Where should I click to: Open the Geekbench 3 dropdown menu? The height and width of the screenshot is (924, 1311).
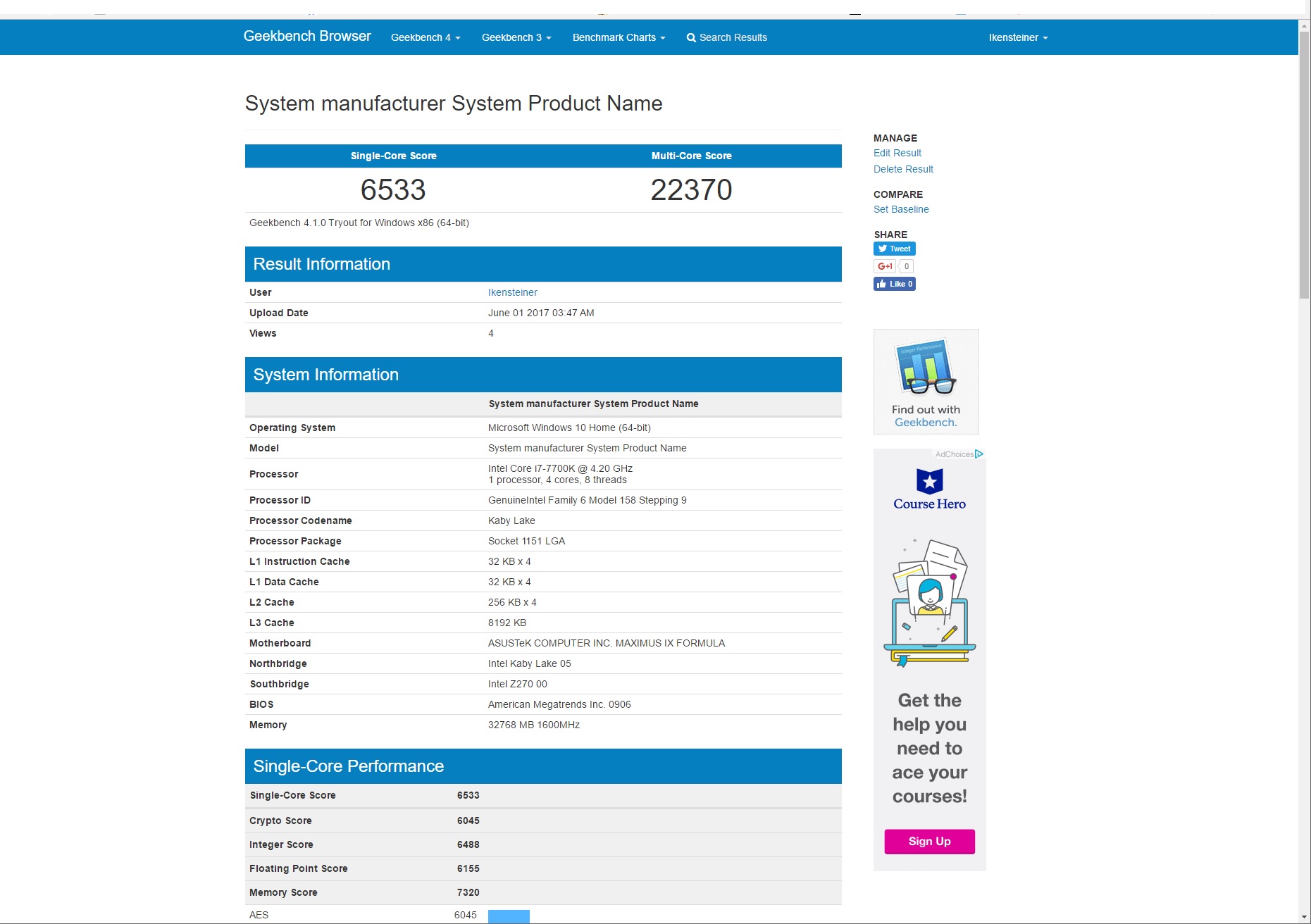tap(516, 37)
